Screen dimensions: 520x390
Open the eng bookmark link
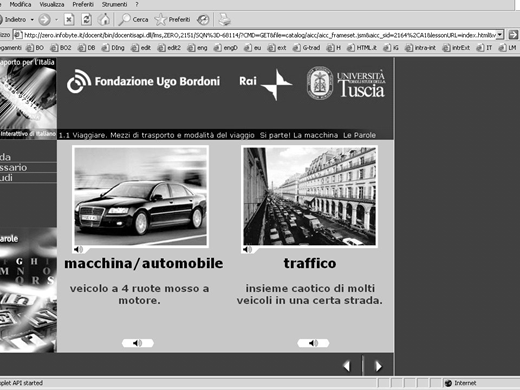click(x=197, y=48)
